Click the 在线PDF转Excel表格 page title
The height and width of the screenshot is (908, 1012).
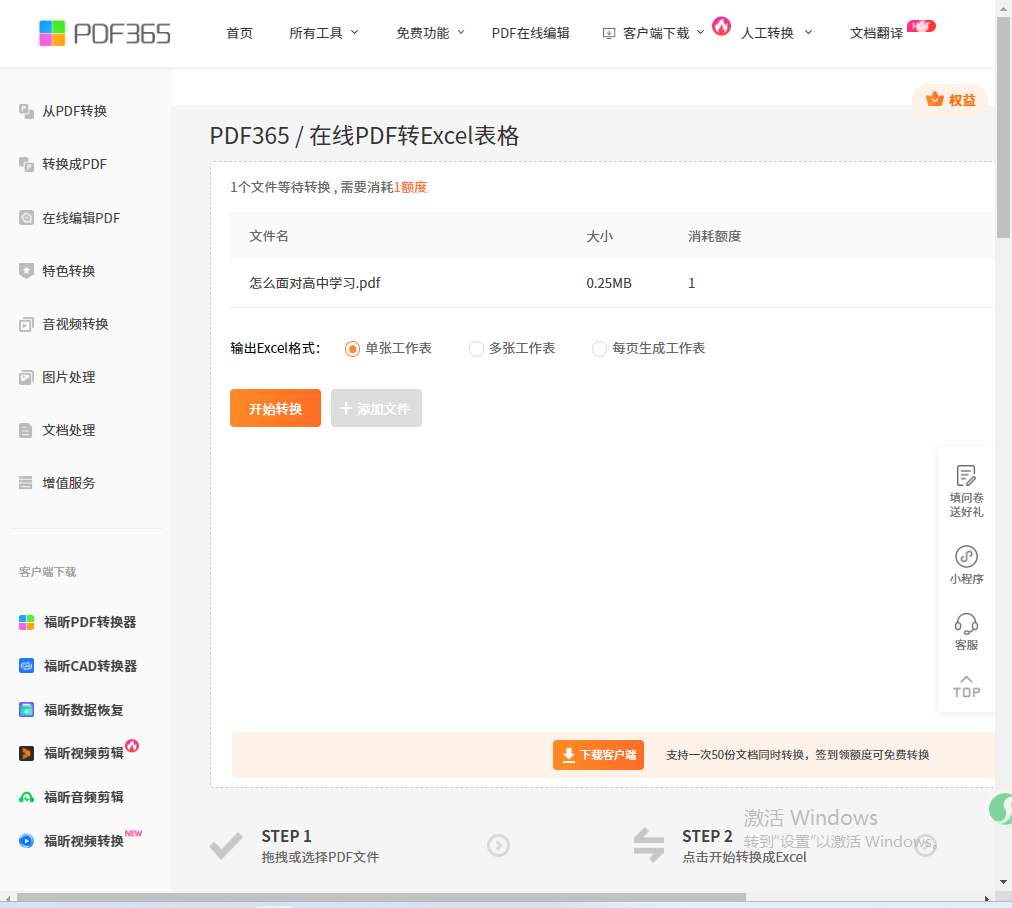(x=414, y=136)
